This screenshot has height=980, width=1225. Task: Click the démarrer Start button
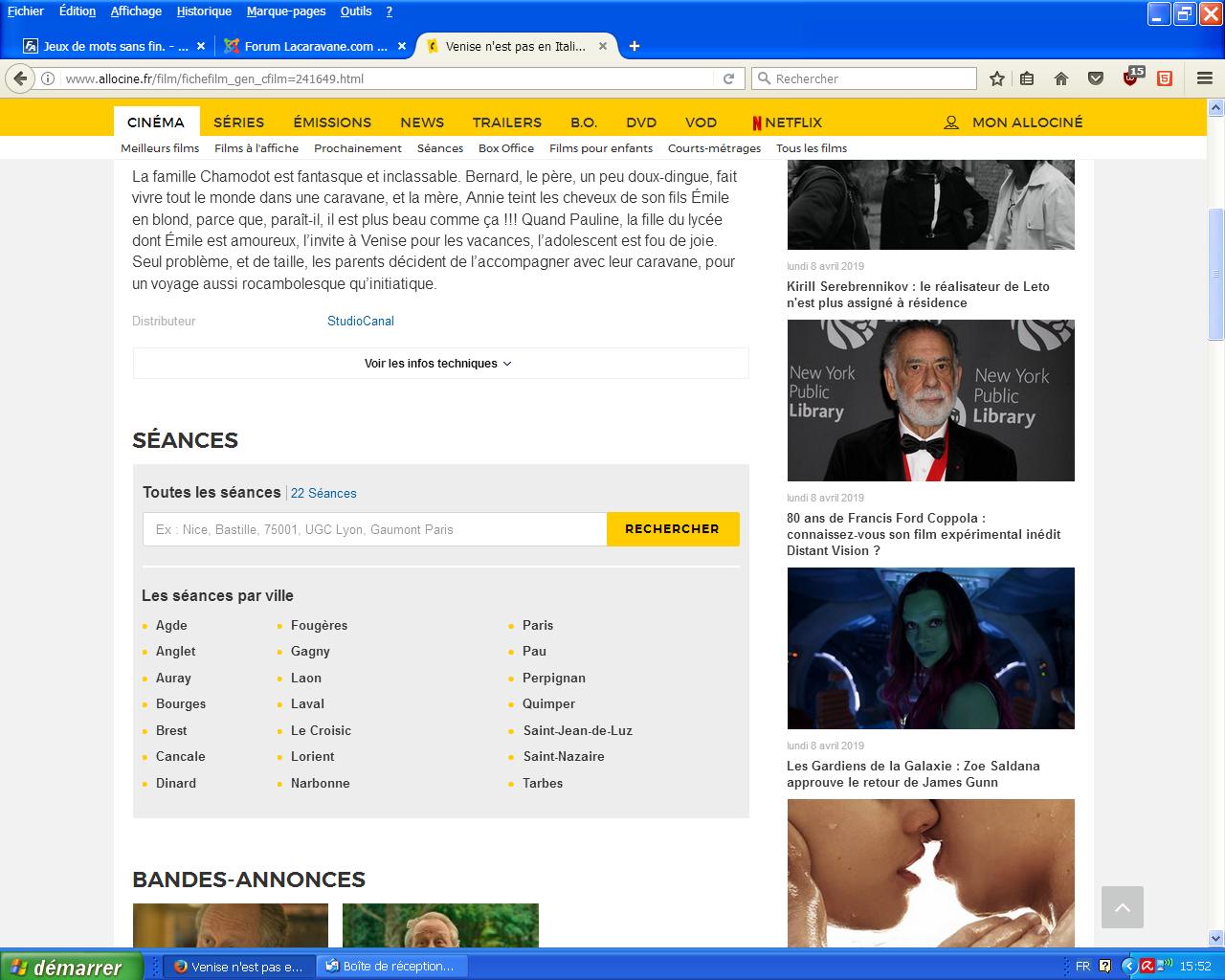point(71,967)
